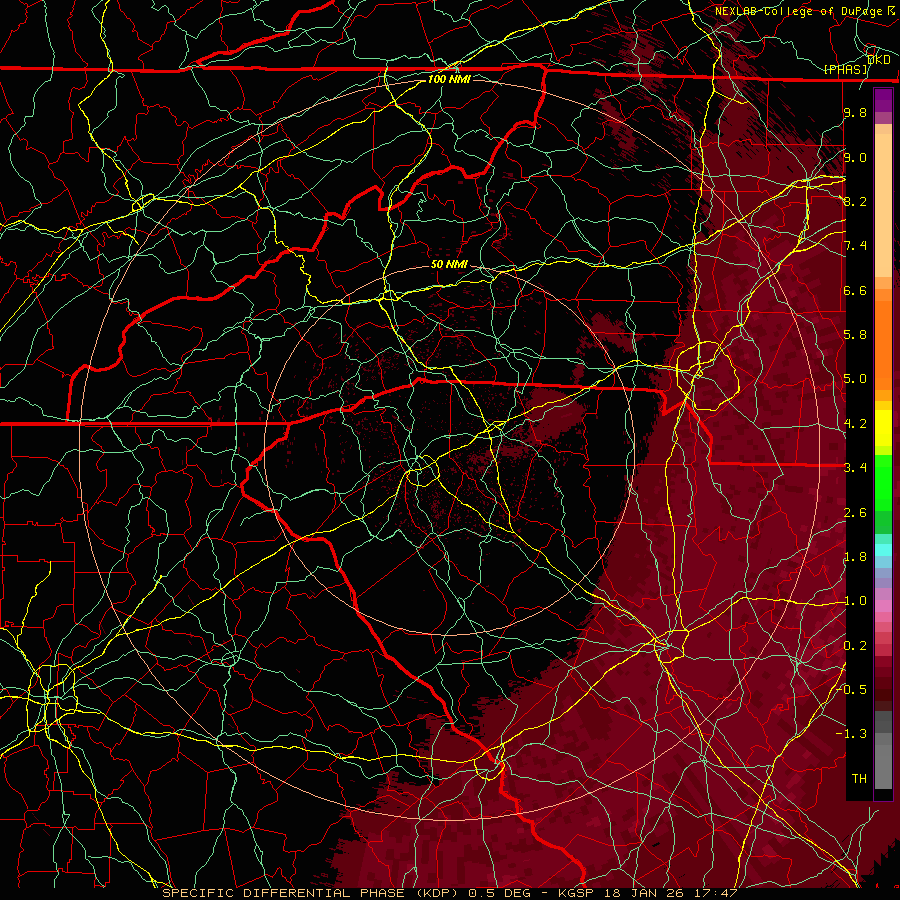The image size is (900, 900).
Task: Click the 6.6 value on the scale
Action: click(855, 290)
